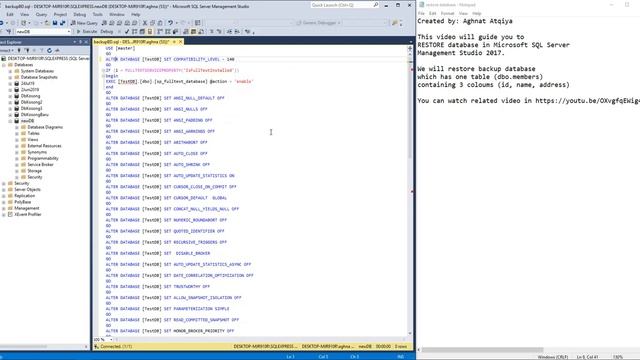Expand the Server Objects node
This screenshot has height=360, width=640.
pyautogui.click(x=4, y=189)
